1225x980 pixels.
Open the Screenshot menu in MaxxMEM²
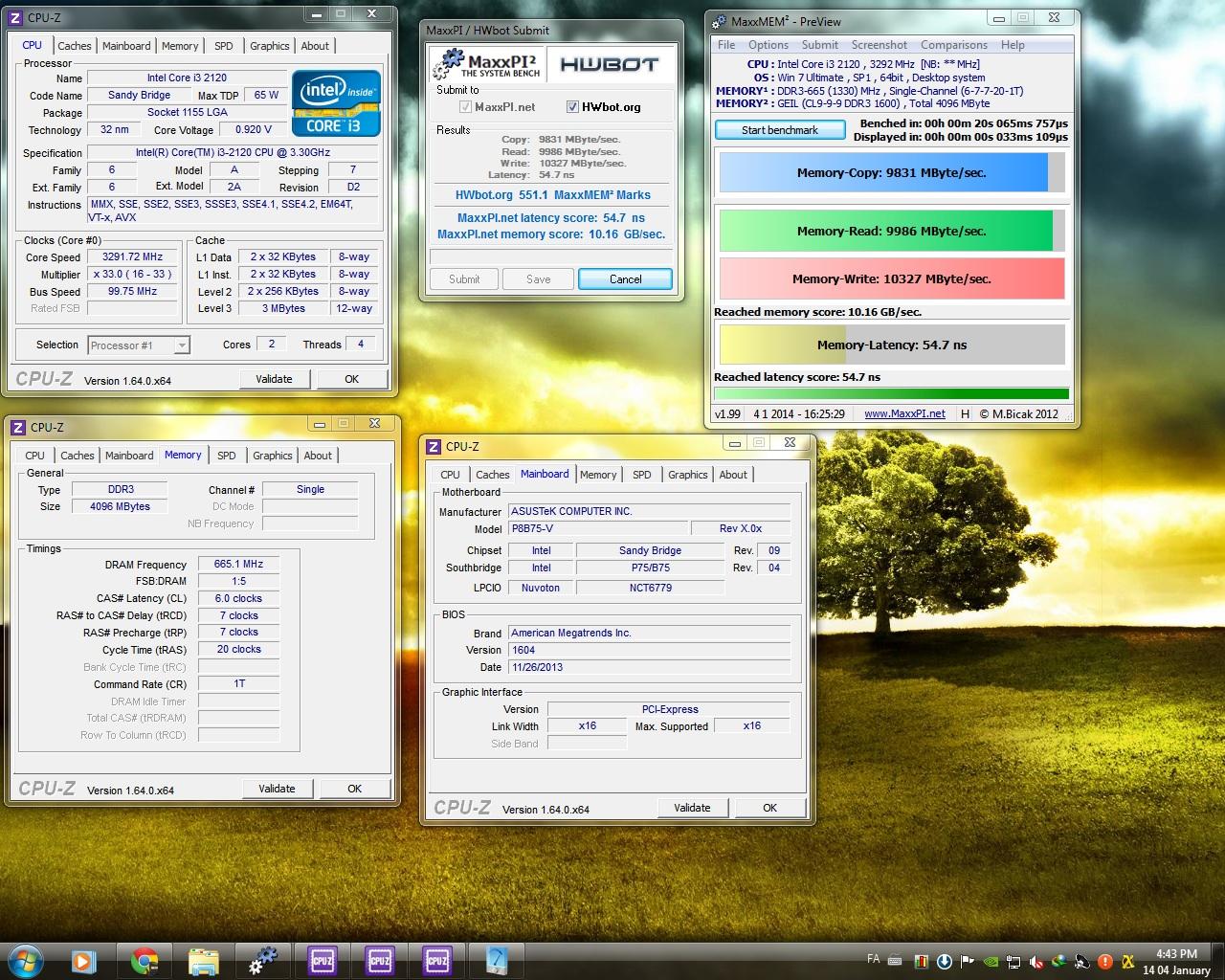pyautogui.click(x=880, y=45)
